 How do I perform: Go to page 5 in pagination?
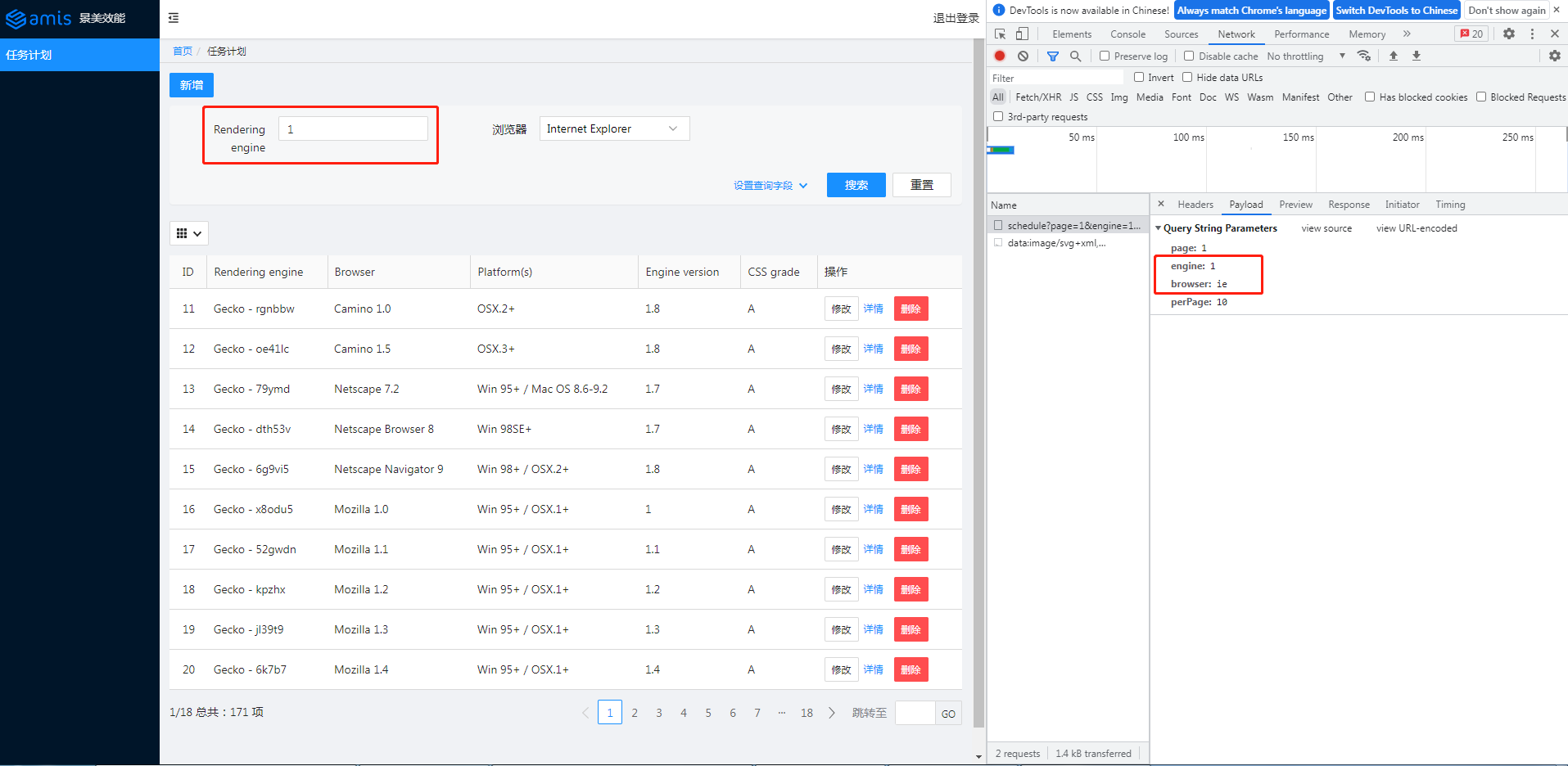click(708, 713)
